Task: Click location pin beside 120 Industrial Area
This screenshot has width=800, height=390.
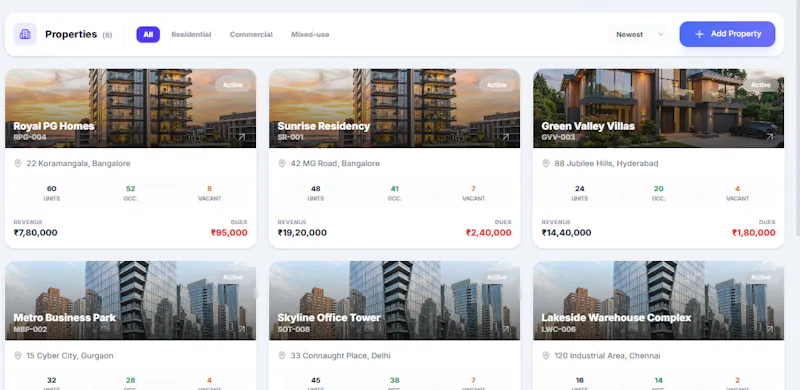Action: click(x=546, y=355)
